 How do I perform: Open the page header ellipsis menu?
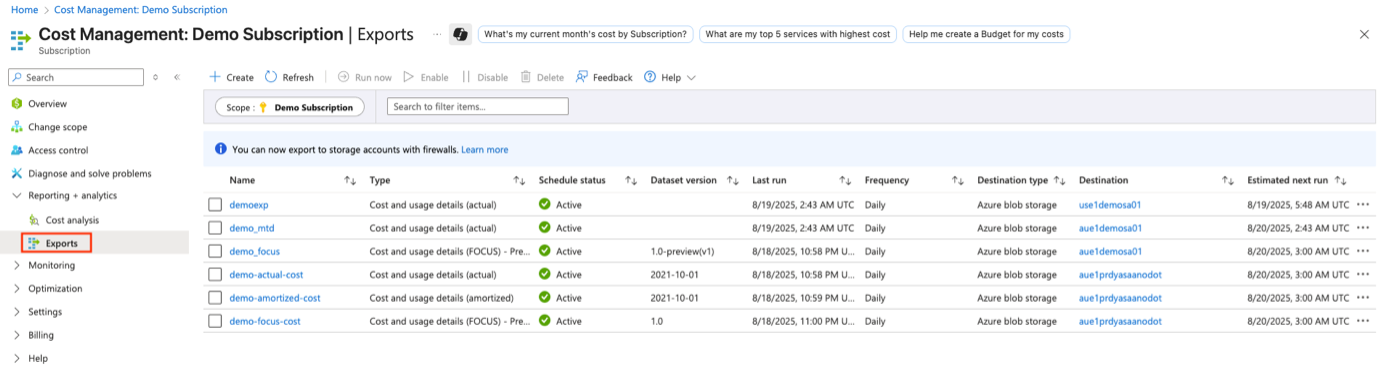[x=436, y=34]
